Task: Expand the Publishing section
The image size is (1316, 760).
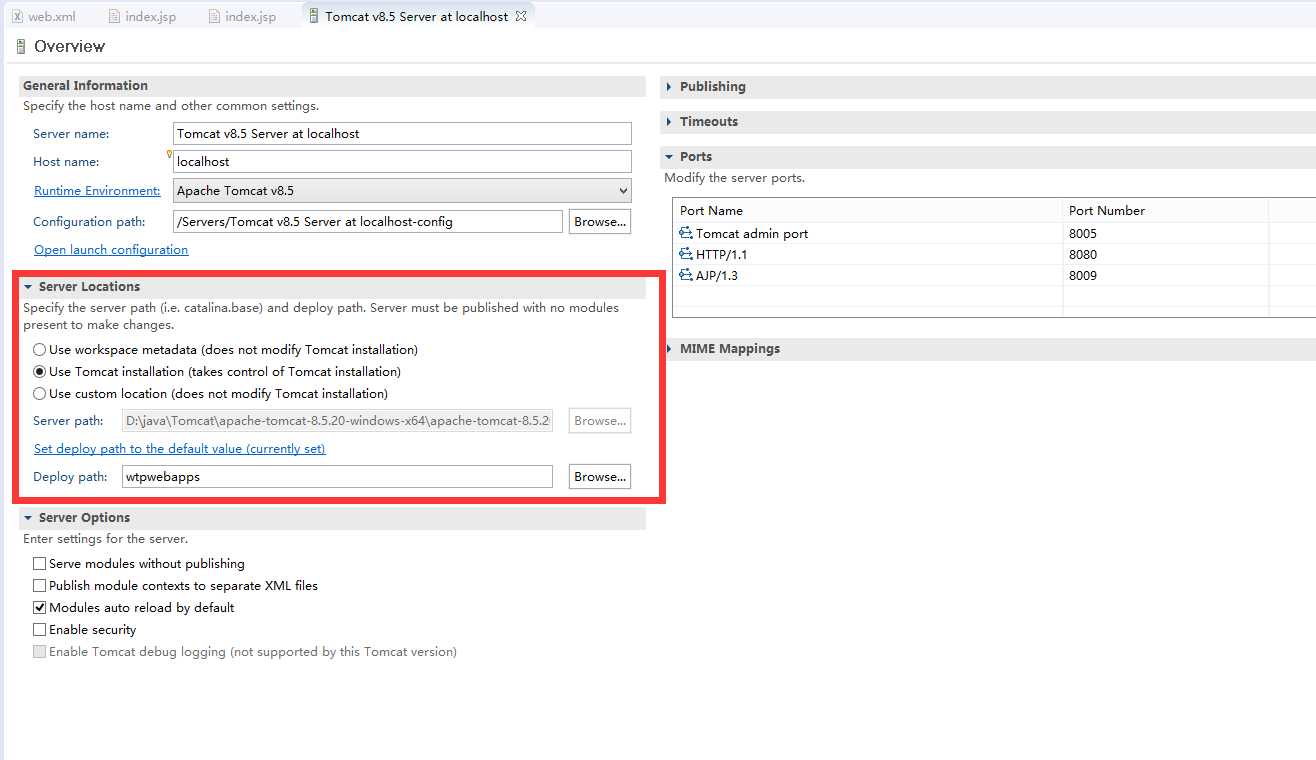Action: pyautogui.click(x=669, y=87)
